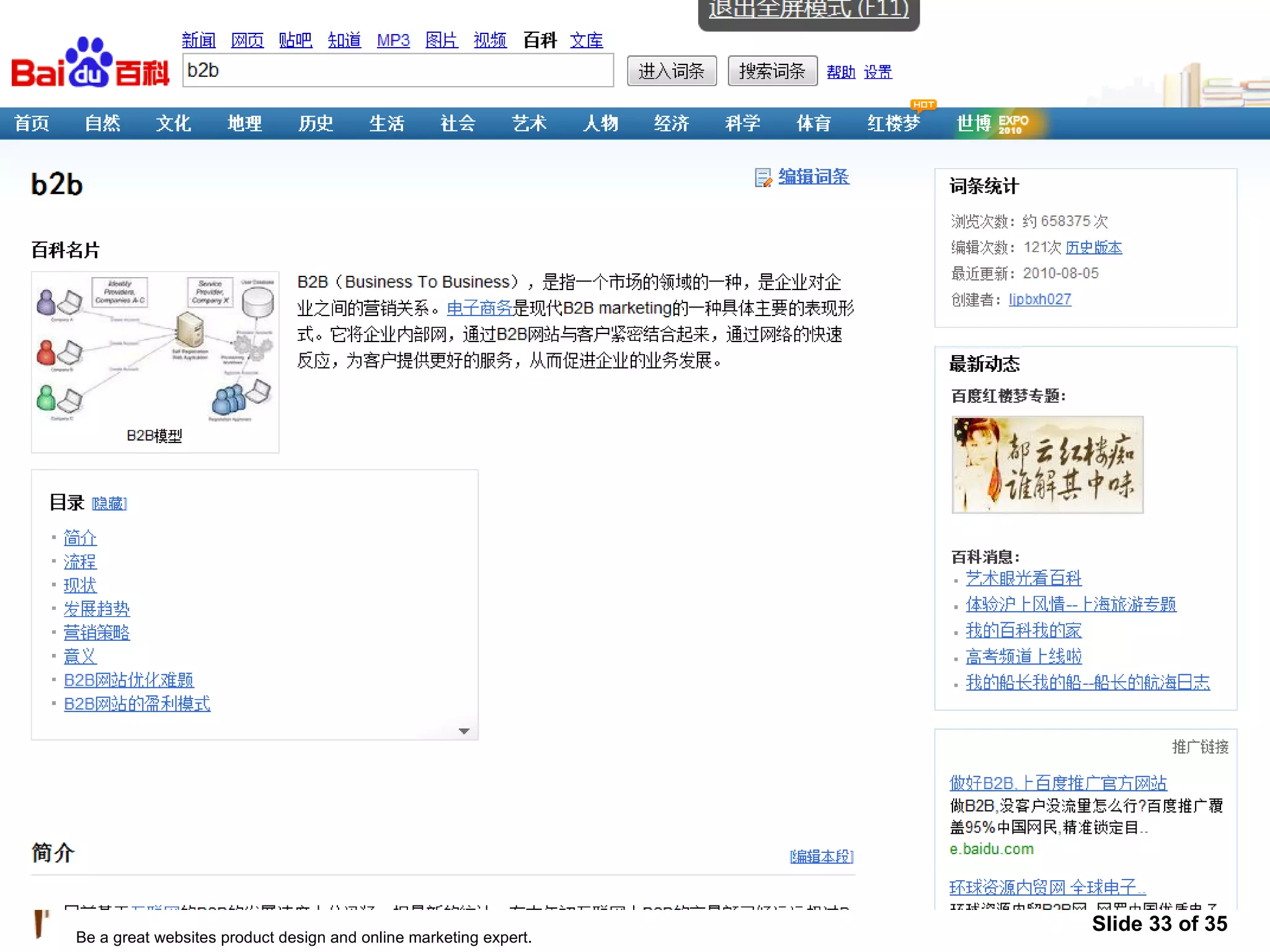1270x952 pixels.
Task: Click the edit entry pencil icon
Action: (x=763, y=178)
